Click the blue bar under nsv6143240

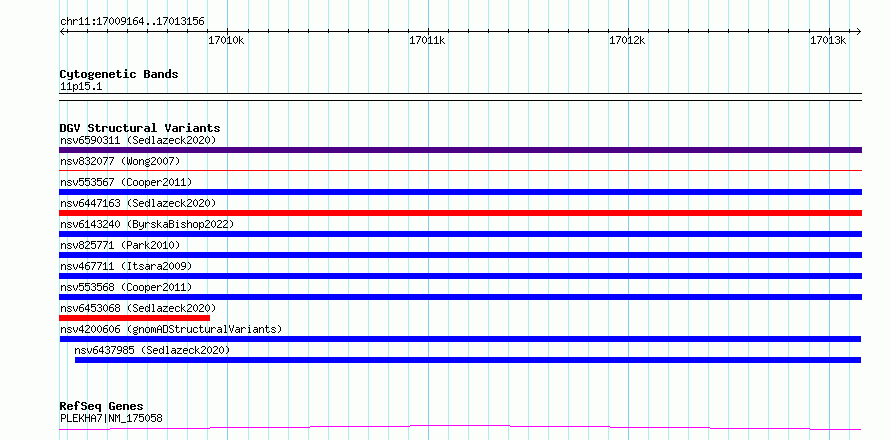pyautogui.click(x=460, y=234)
